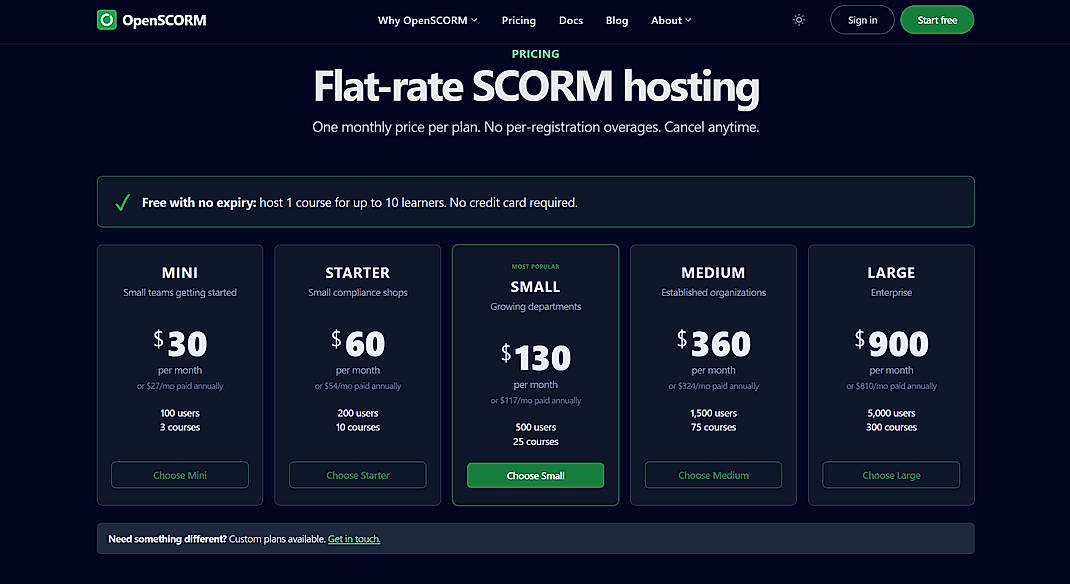Click '5,000 users' in Large card

click(x=891, y=413)
